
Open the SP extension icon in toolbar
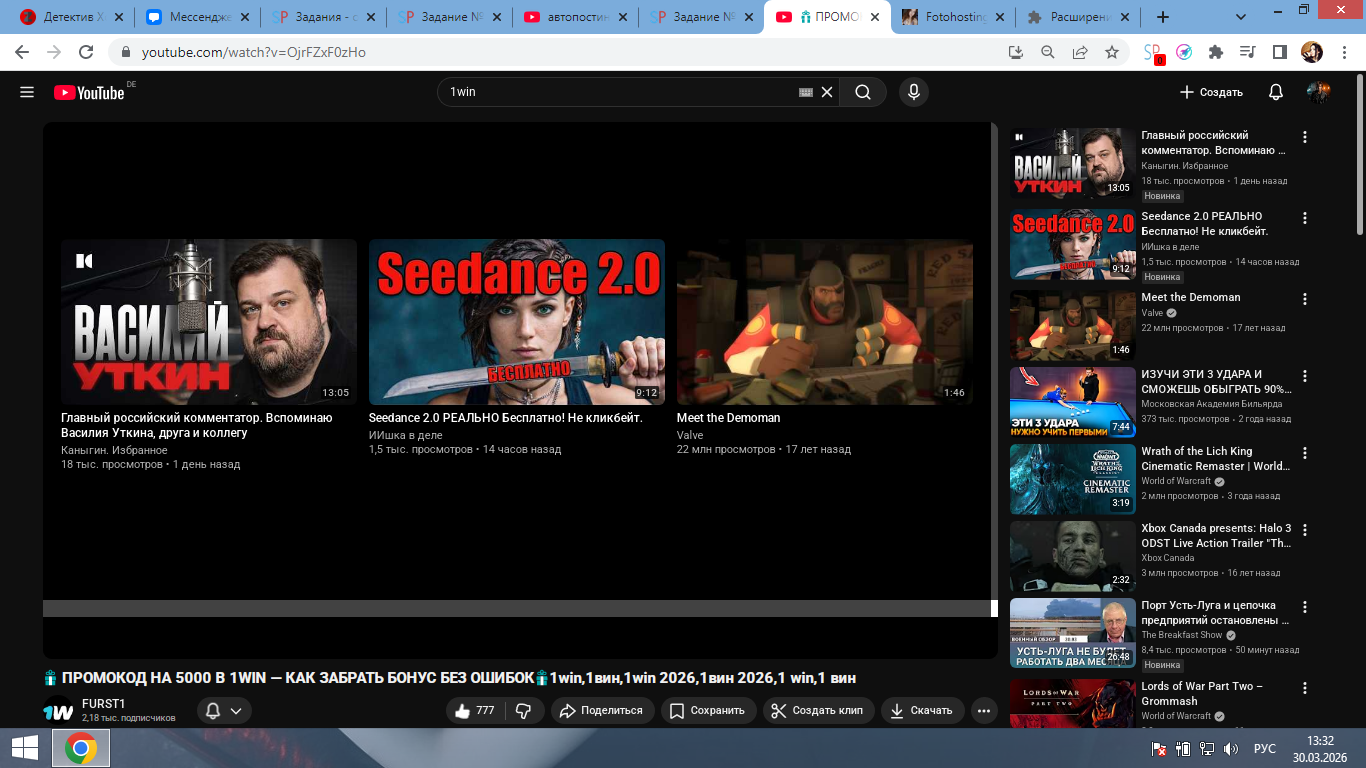[x=1153, y=53]
